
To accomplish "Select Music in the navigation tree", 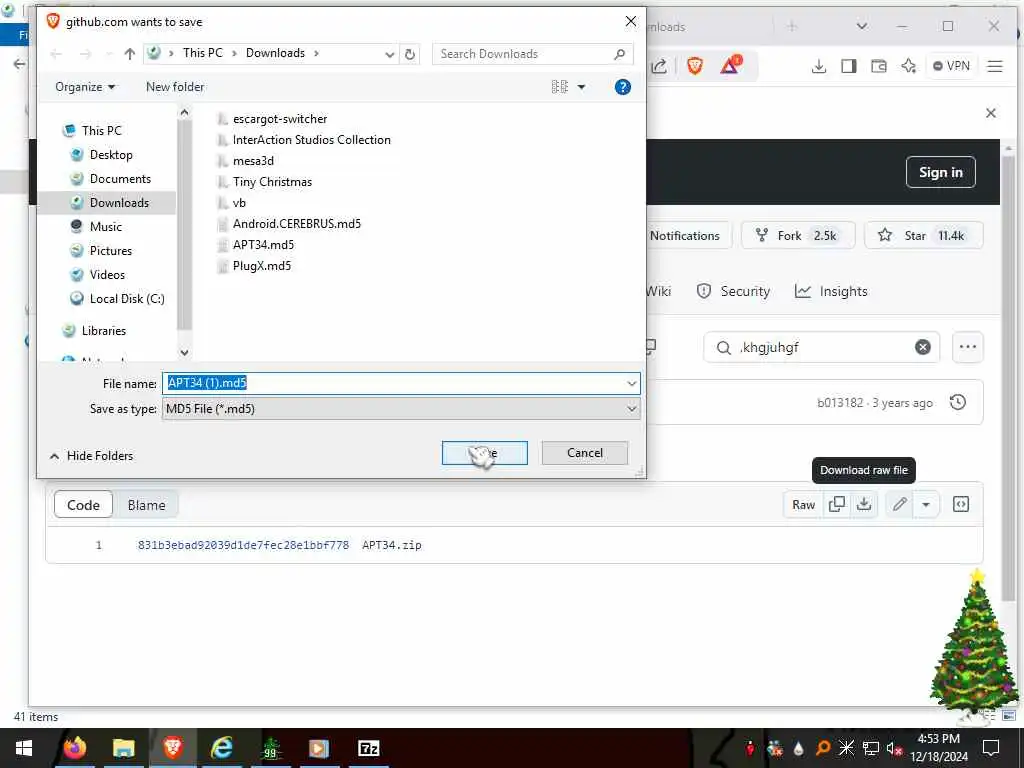I will [105, 227].
